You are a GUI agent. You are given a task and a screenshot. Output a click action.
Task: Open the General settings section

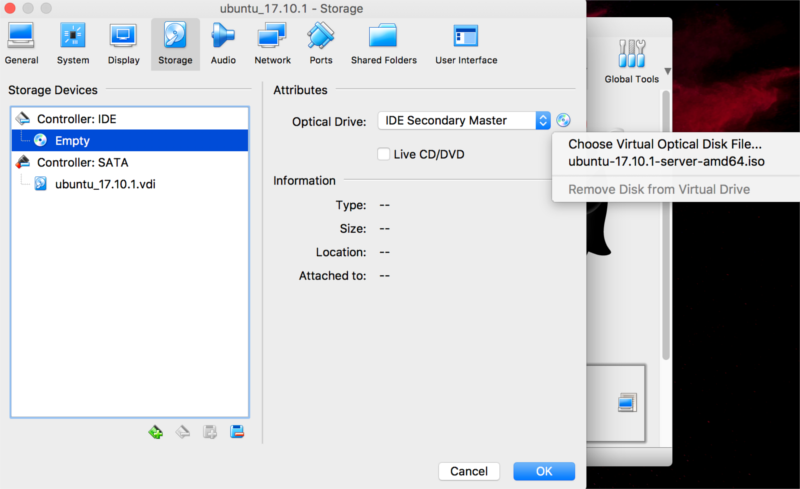[21, 43]
